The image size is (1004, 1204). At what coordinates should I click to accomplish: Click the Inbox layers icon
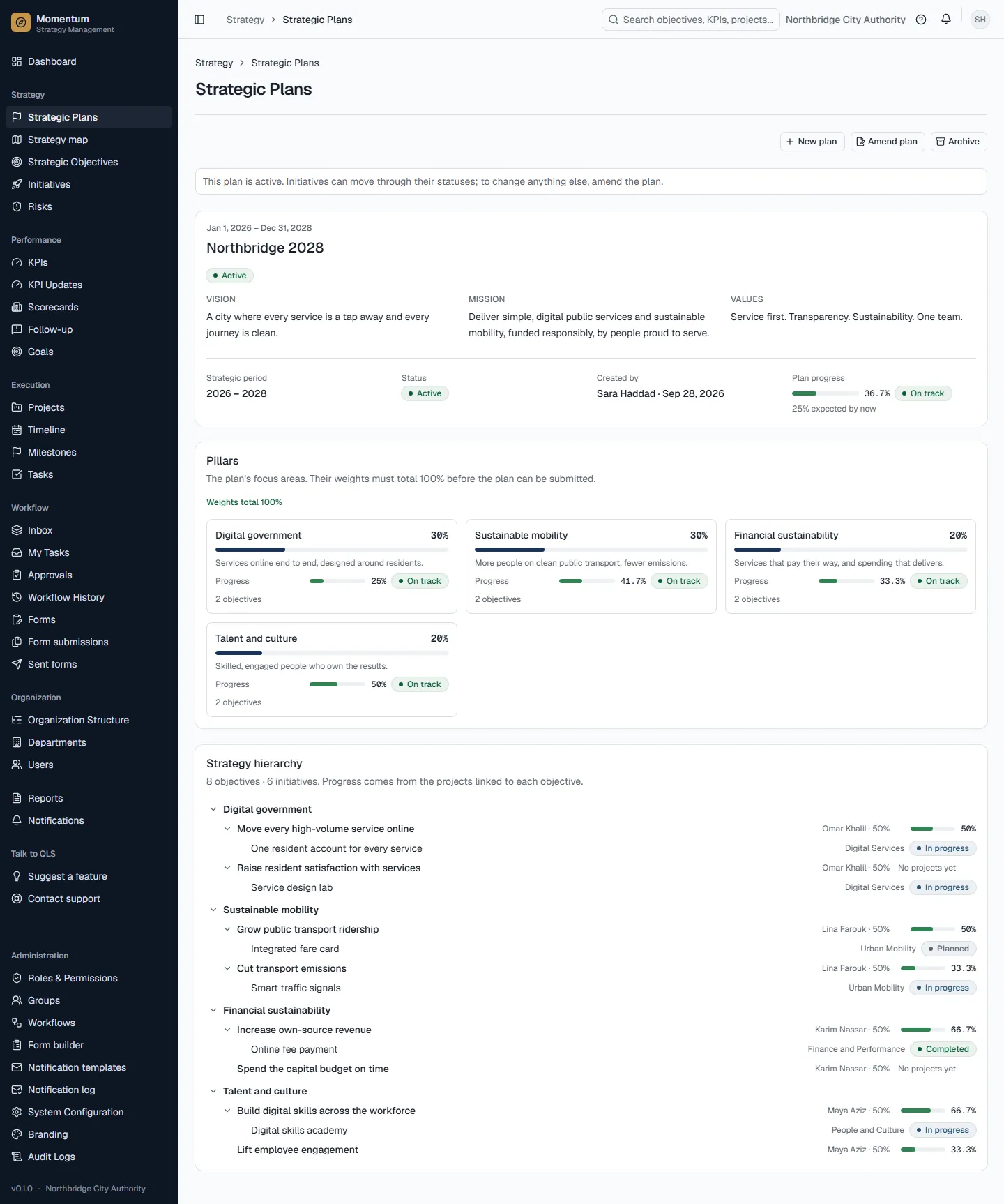click(17, 530)
